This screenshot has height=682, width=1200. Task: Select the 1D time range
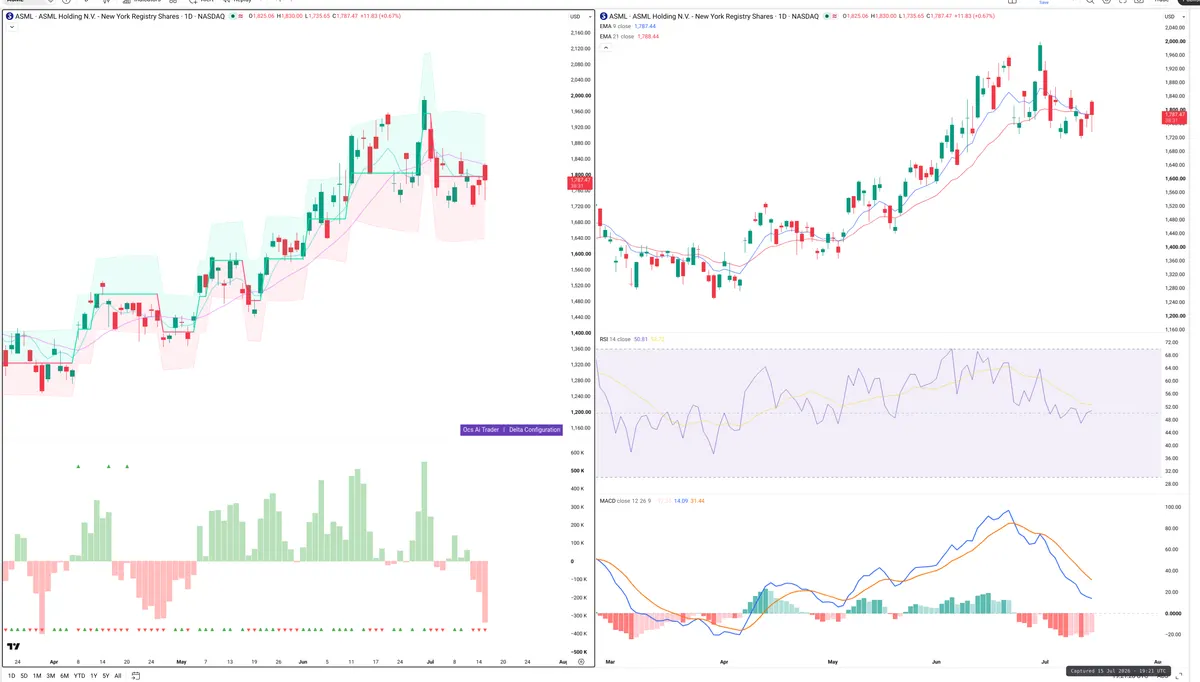[x=11, y=676]
